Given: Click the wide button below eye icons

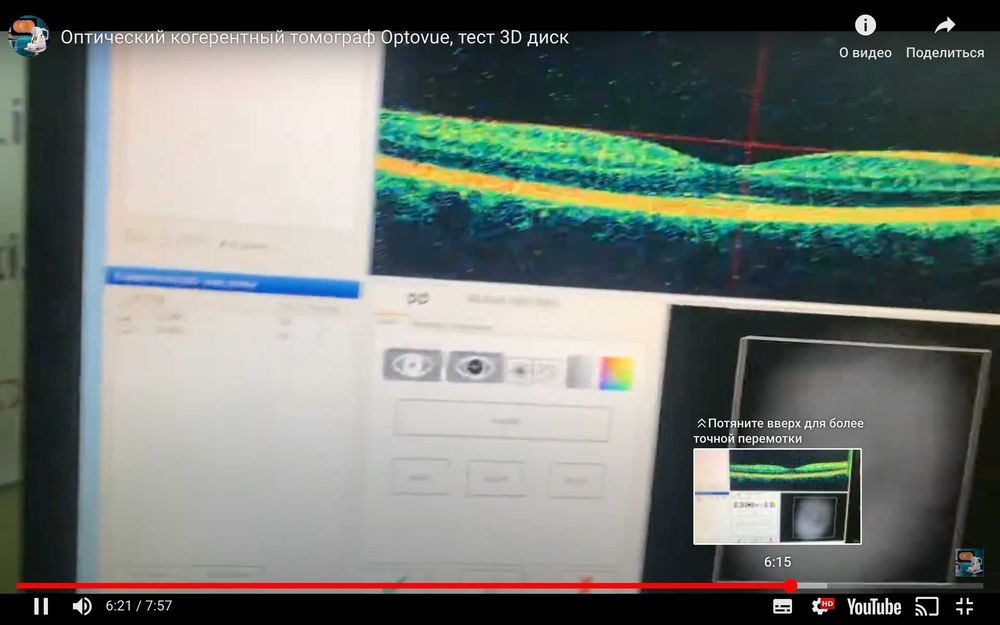Looking at the screenshot, I should [x=502, y=421].
